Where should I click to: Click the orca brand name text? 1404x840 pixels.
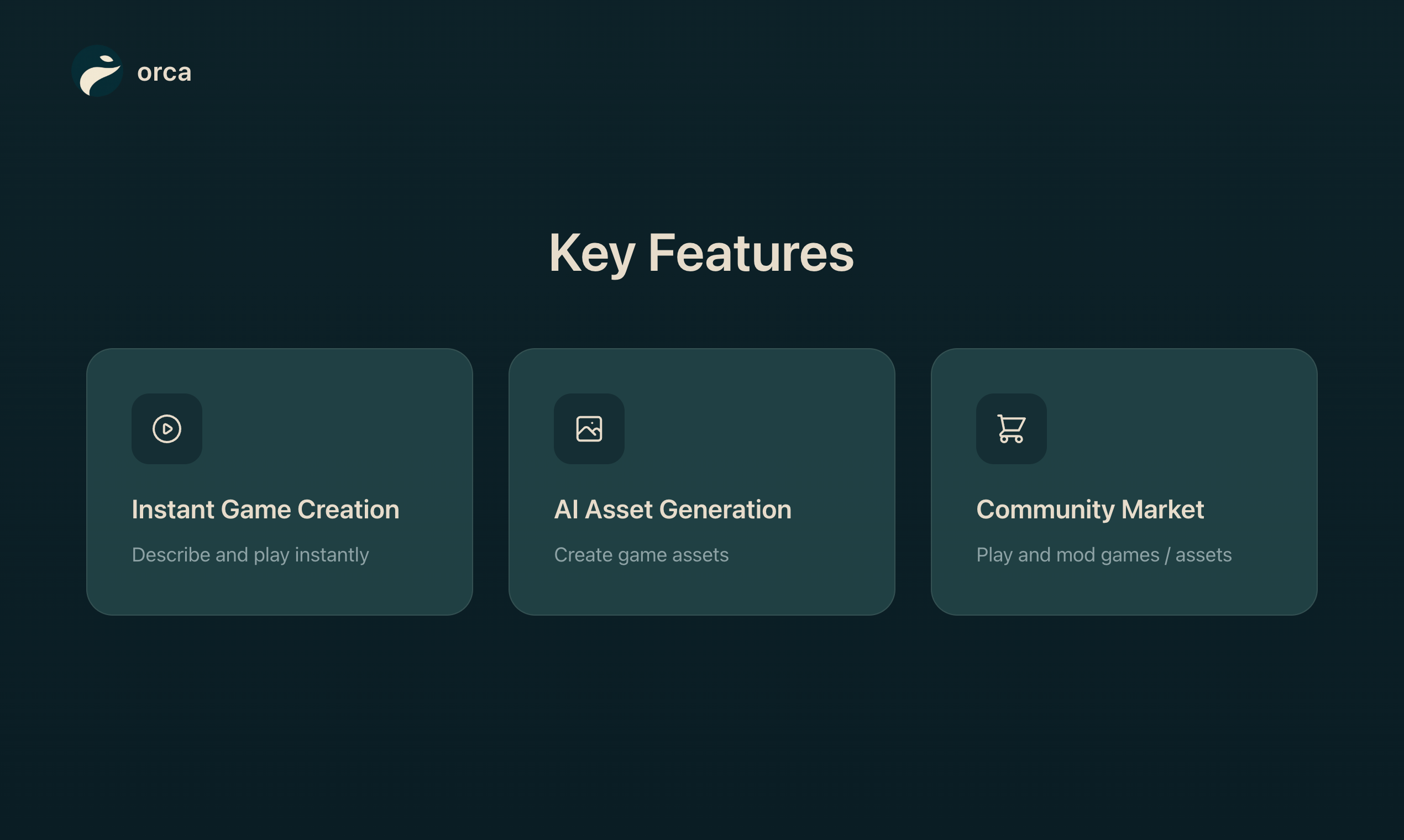point(164,72)
